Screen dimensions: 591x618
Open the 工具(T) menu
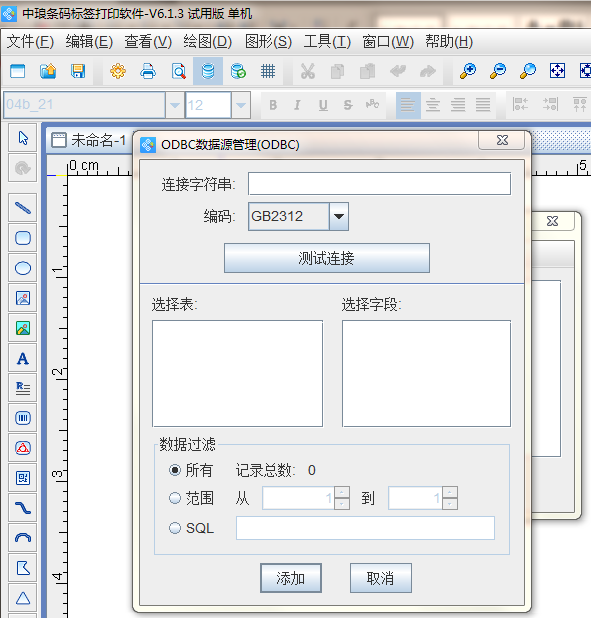pyautogui.click(x=327, y=41)
